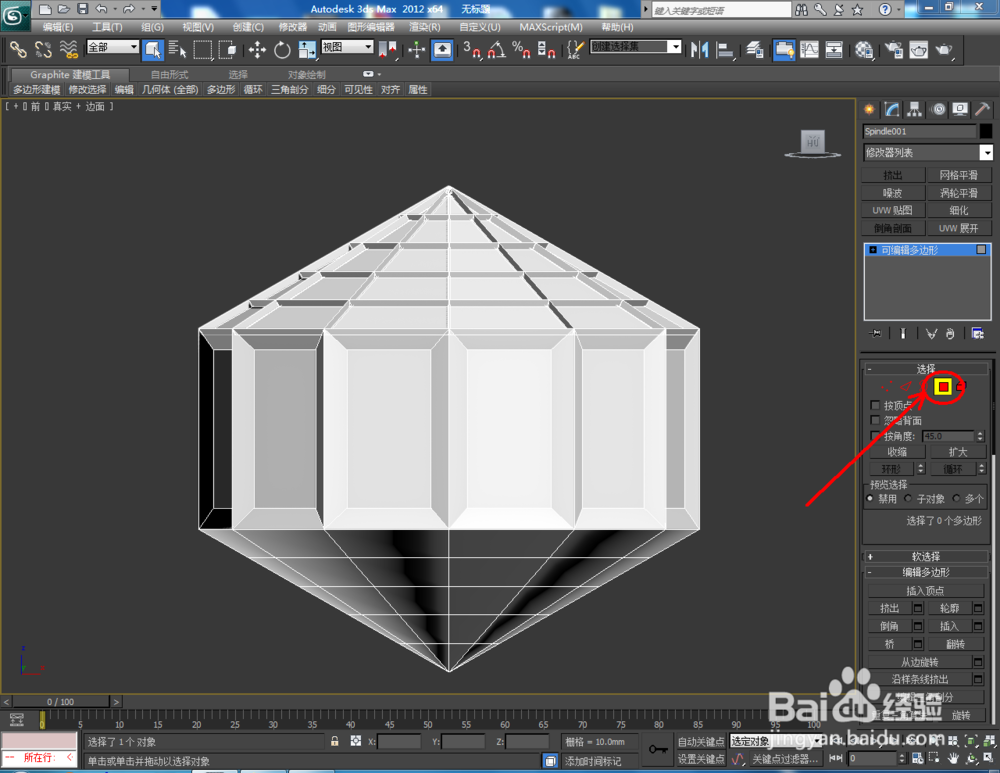Select Polygon sub-object level icon

point(944,386)
